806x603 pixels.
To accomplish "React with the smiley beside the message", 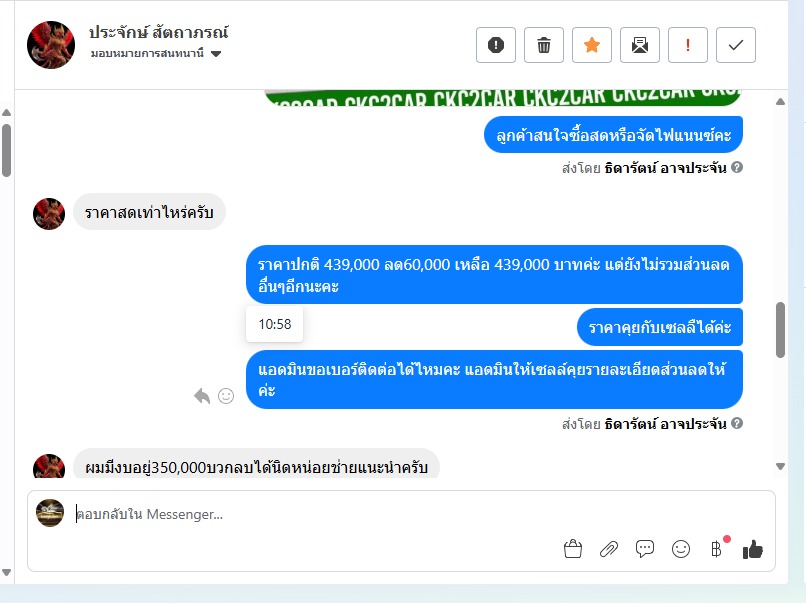I will [x=226, y=396].
